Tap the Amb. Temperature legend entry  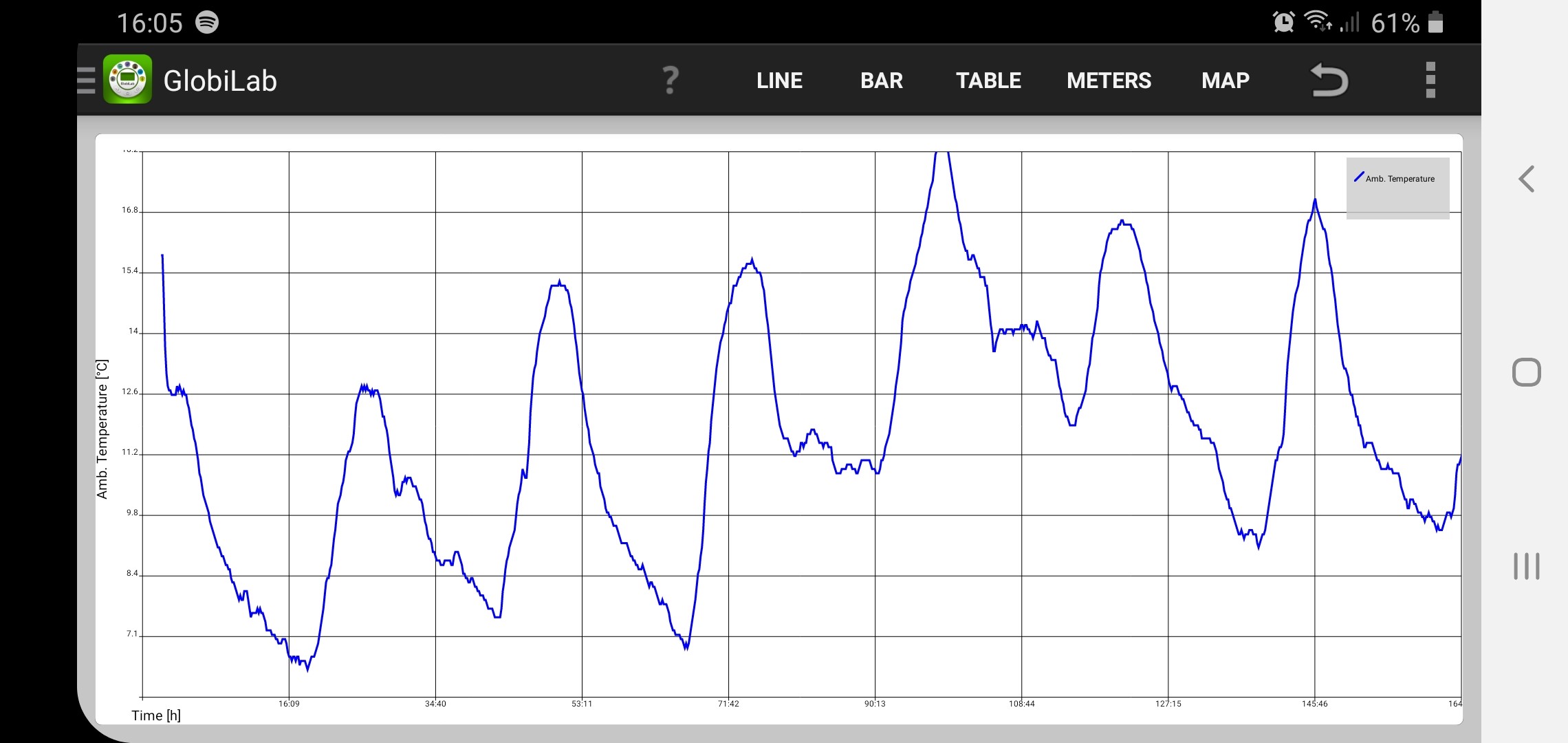1400,179
